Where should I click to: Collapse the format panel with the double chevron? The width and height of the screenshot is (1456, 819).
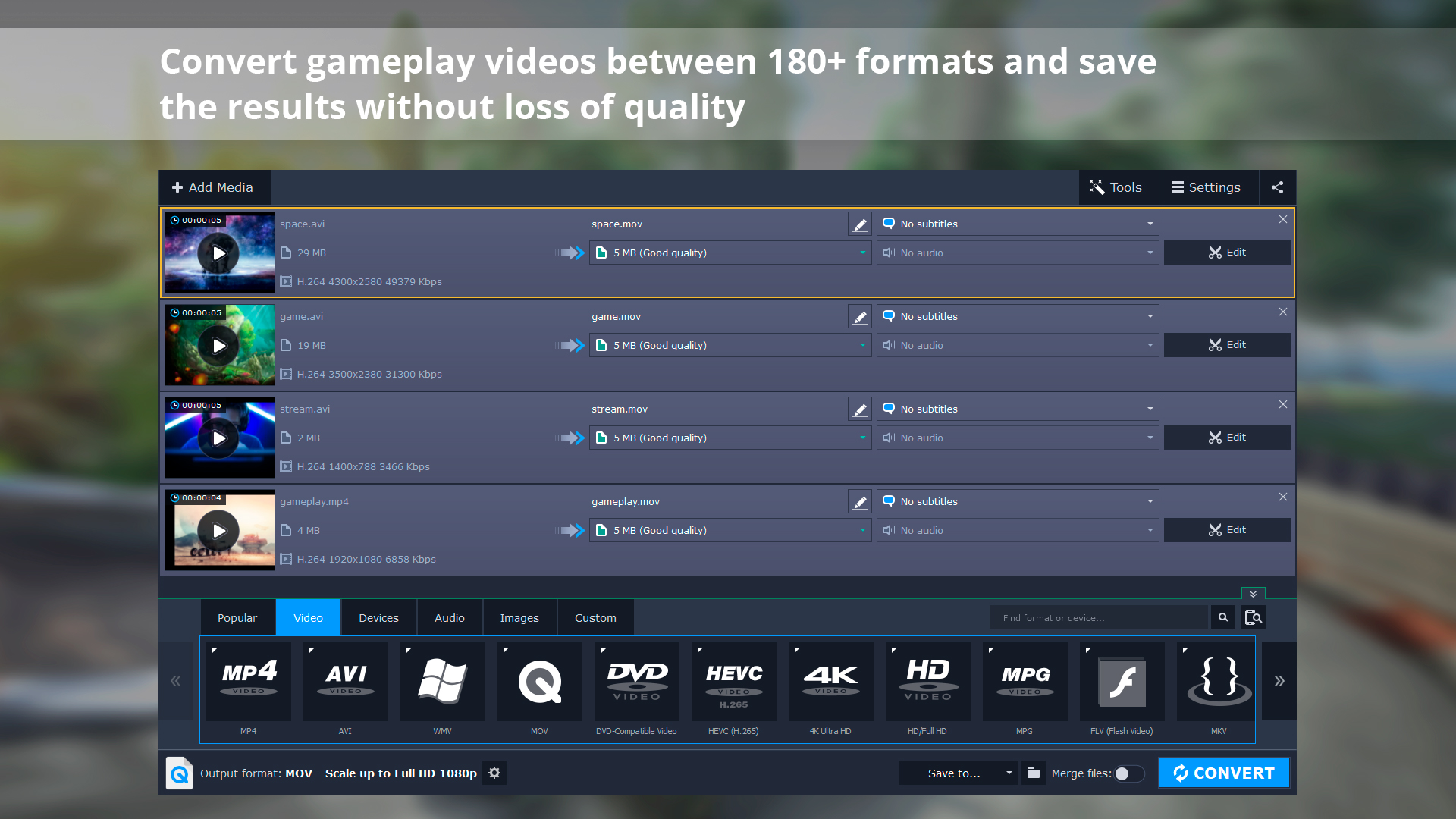[1253, 594]
